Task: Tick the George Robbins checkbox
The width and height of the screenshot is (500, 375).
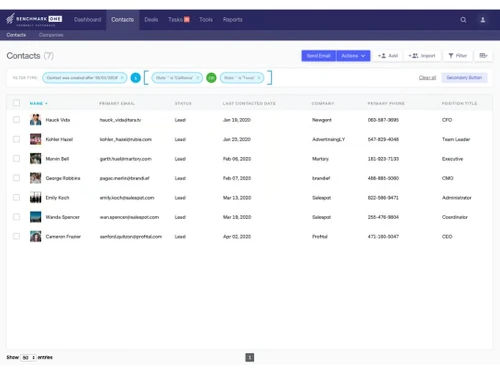Action: [16, 178]
